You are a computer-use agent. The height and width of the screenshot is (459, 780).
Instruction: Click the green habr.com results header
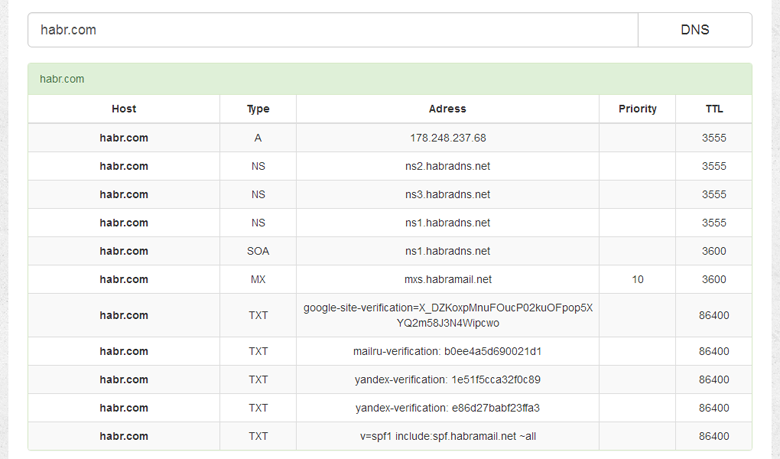coord(389,79)
